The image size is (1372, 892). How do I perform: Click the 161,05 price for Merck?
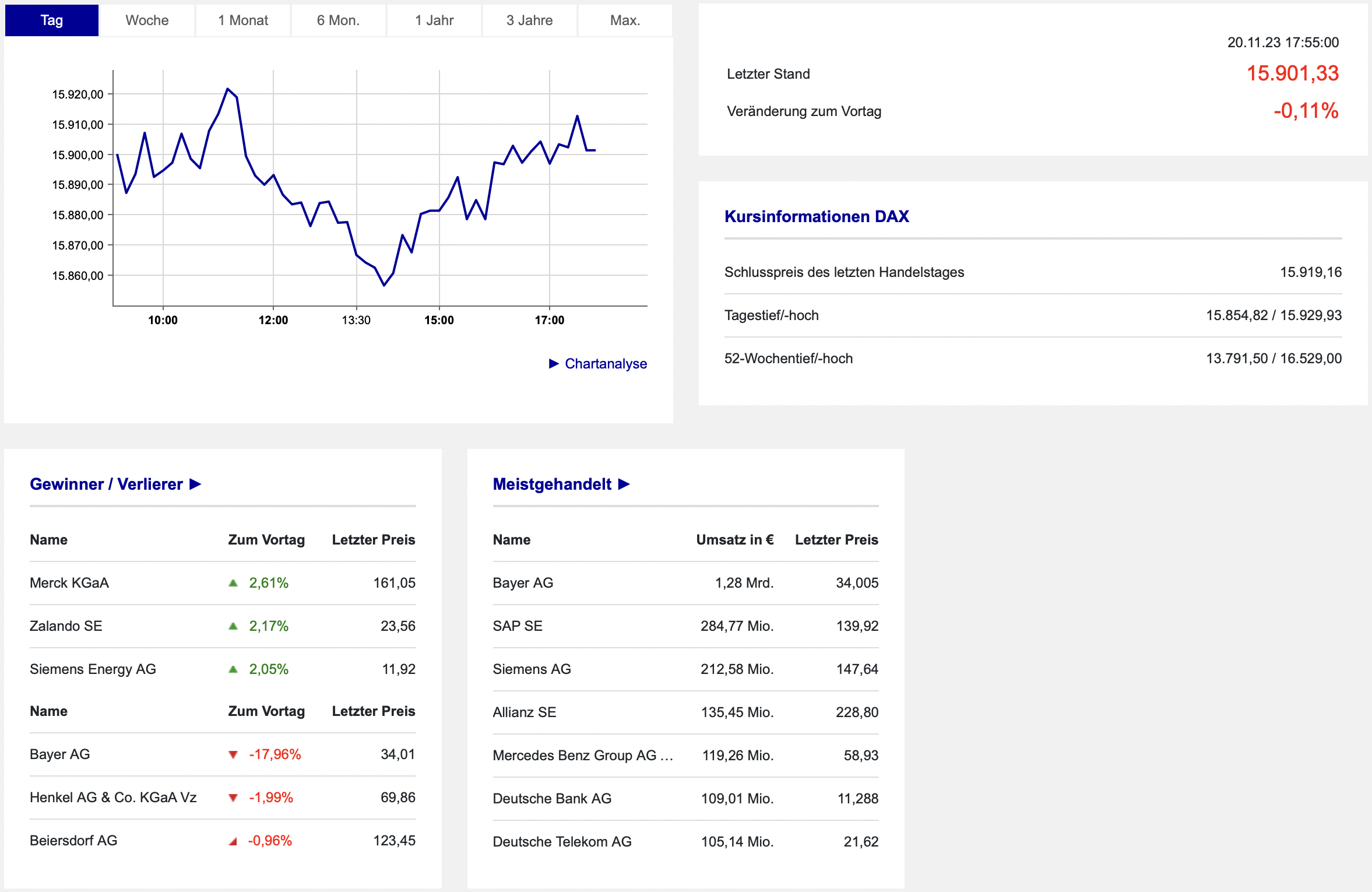395,583
